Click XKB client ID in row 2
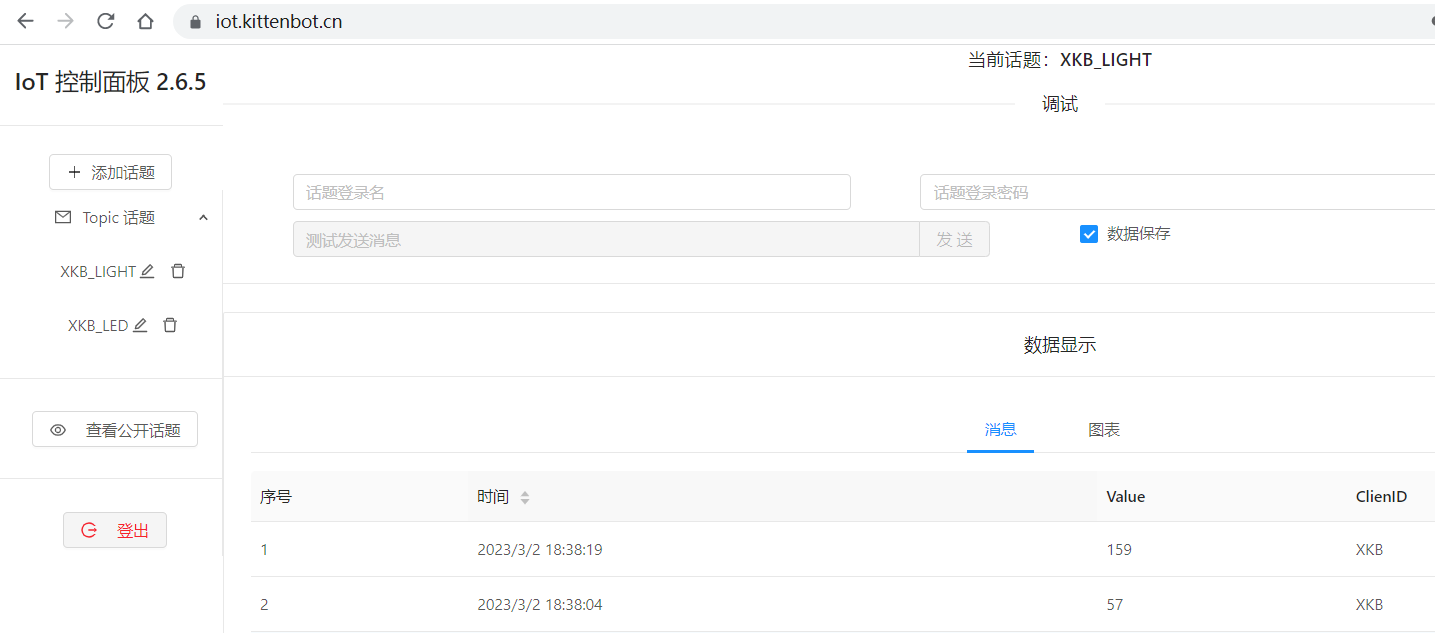Screen dimensions: 1435x633 click(1370, 605)
